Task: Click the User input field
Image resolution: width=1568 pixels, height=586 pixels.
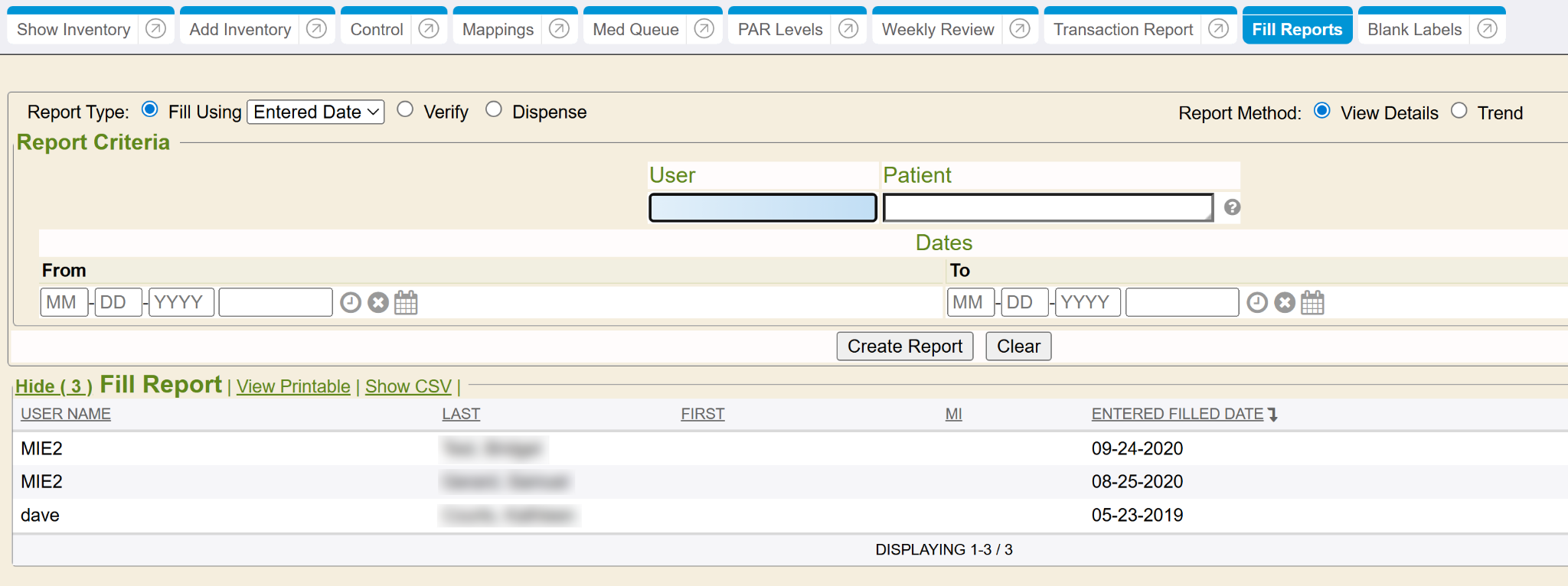Action: pos(763,207)
